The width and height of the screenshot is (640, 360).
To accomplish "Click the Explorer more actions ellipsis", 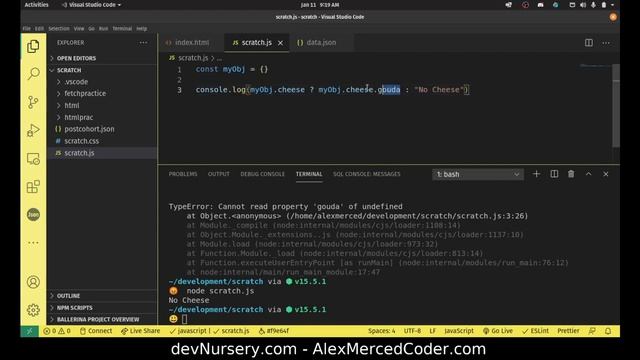I will tap(143, 42).
